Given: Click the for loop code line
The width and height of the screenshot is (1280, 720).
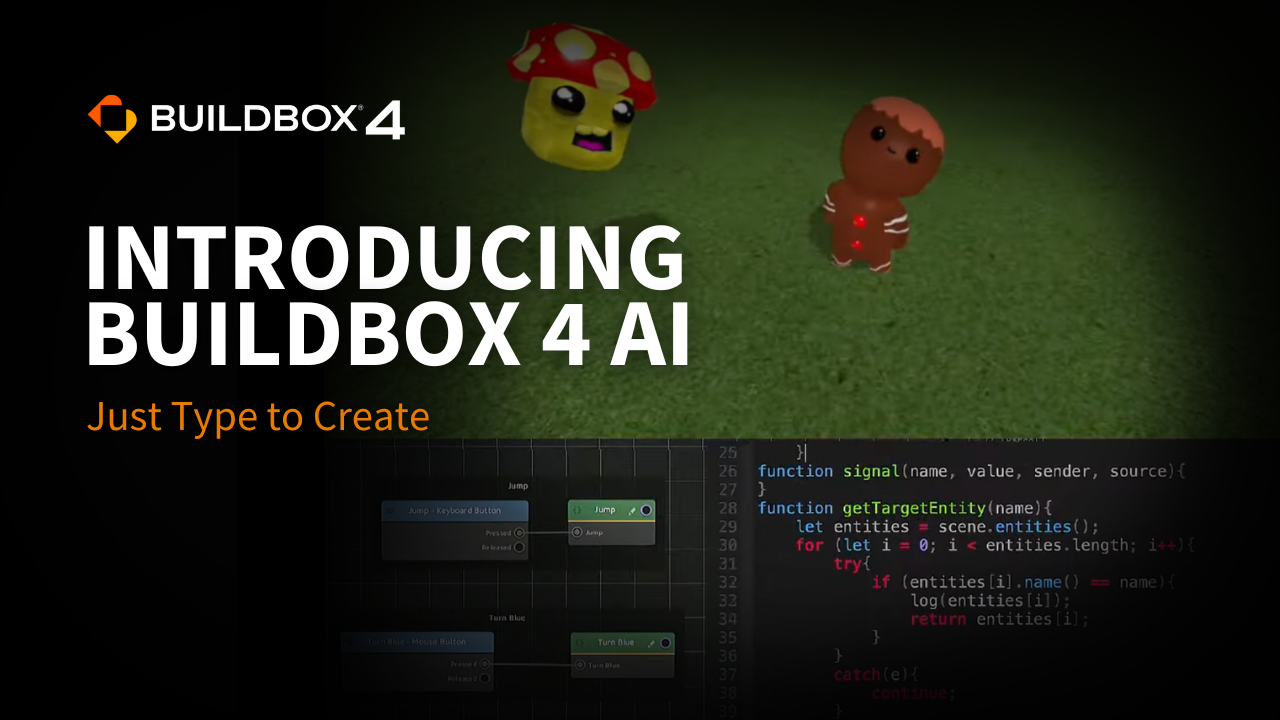Looking at the screenshot, I should [x=995, y=545].
